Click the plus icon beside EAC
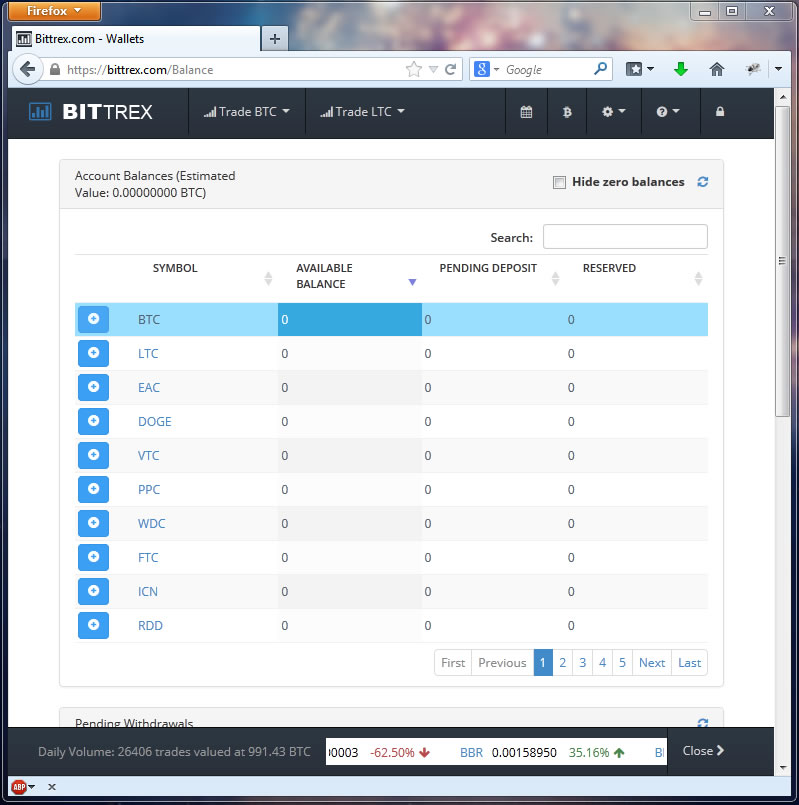 click(x=93, y=387)
